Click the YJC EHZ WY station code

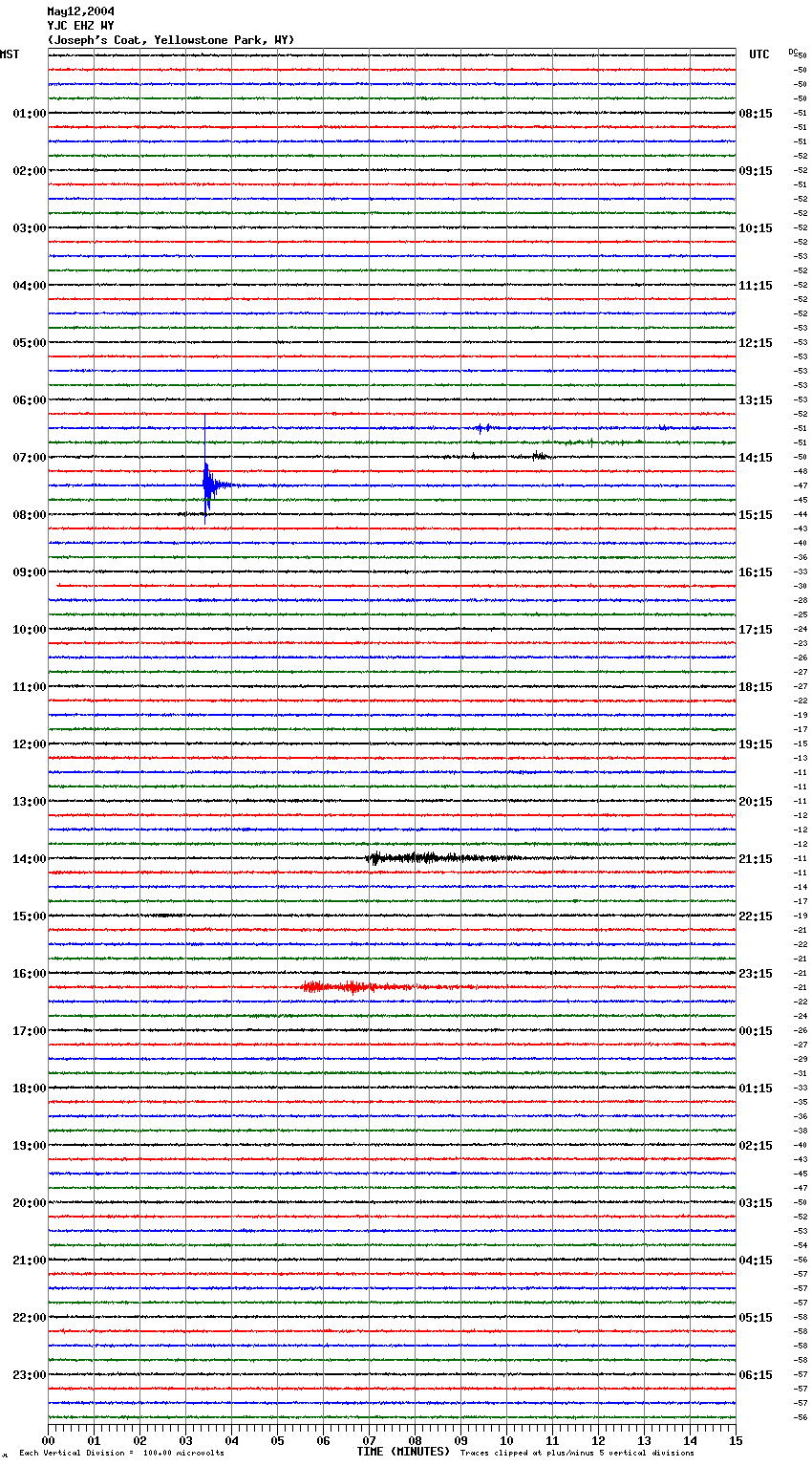coord(80,26)
